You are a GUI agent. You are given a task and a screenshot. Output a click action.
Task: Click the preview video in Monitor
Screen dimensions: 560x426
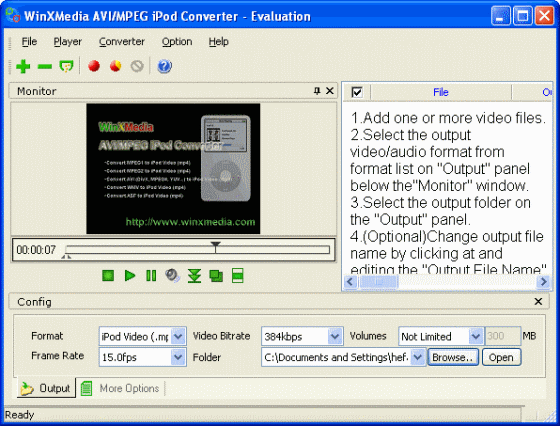point(173,169)
